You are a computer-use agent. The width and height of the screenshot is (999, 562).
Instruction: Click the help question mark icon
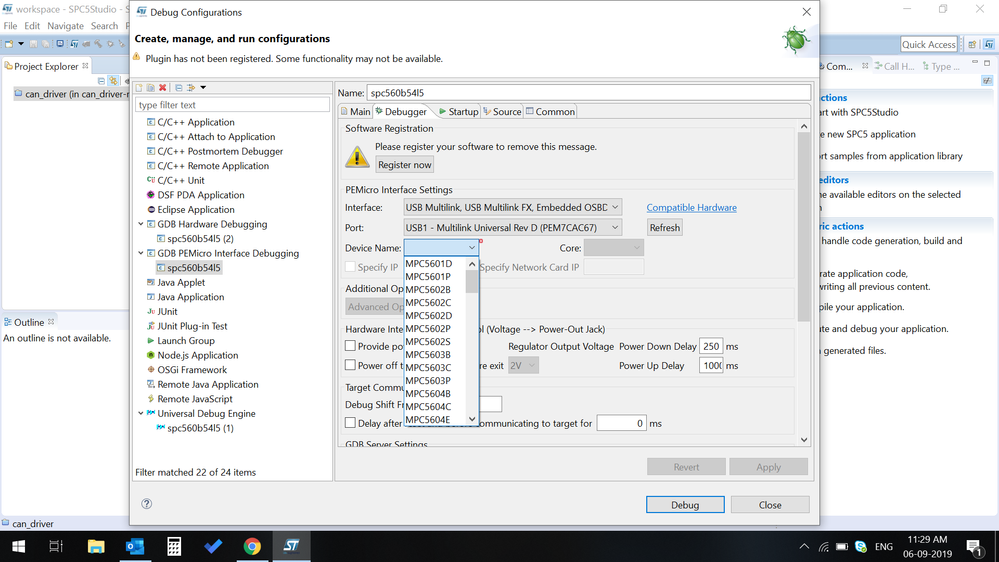click(x=147, y=503)
